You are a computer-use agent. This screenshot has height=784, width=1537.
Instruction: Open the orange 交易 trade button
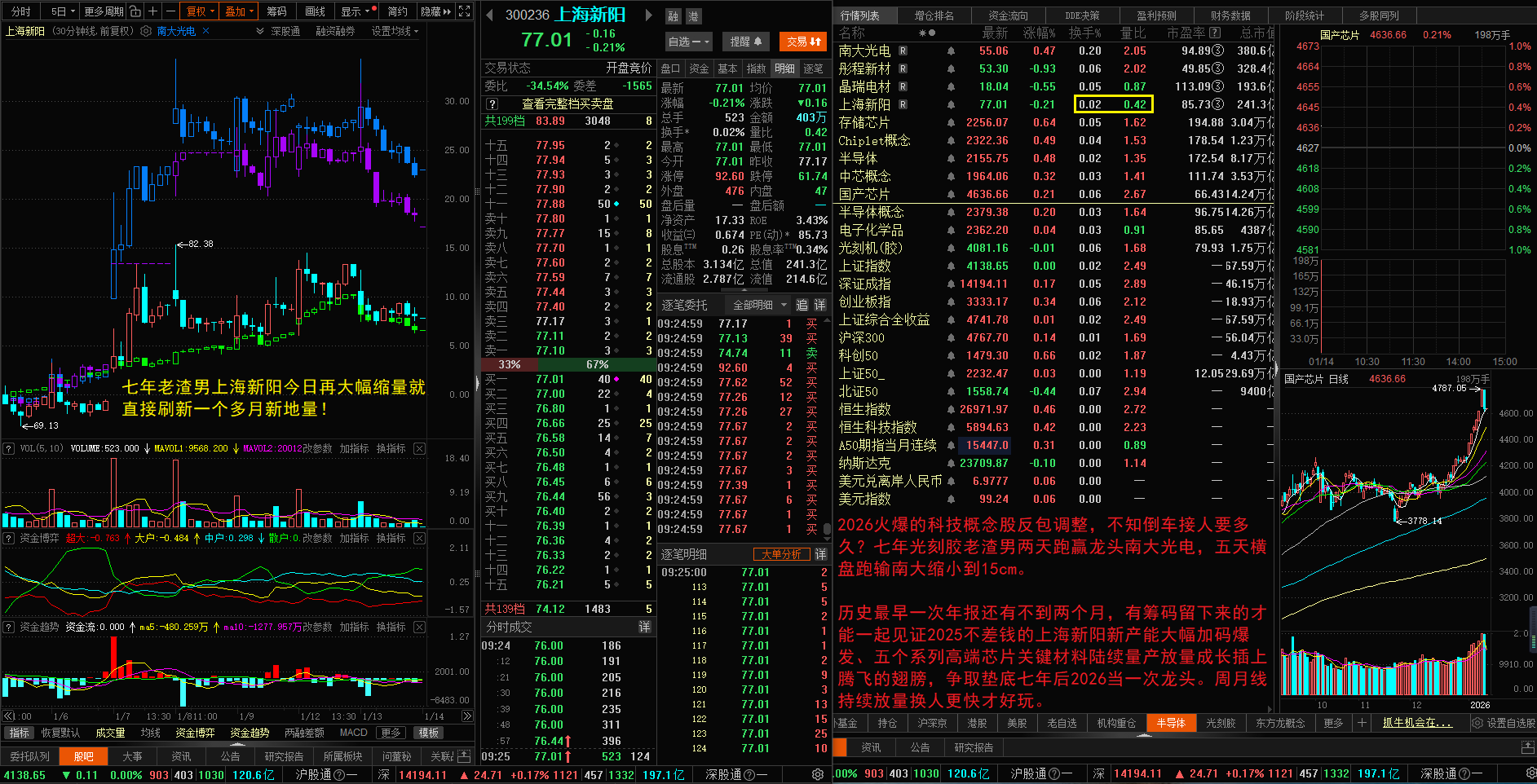tap(804, 42)
